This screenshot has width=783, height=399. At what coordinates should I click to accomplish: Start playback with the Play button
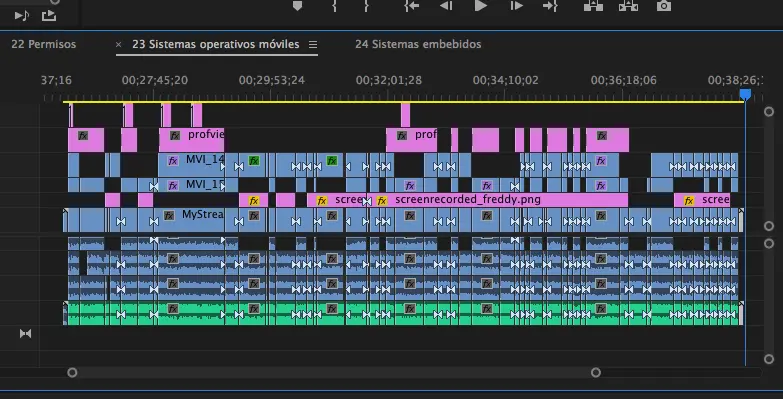point(480,5)
